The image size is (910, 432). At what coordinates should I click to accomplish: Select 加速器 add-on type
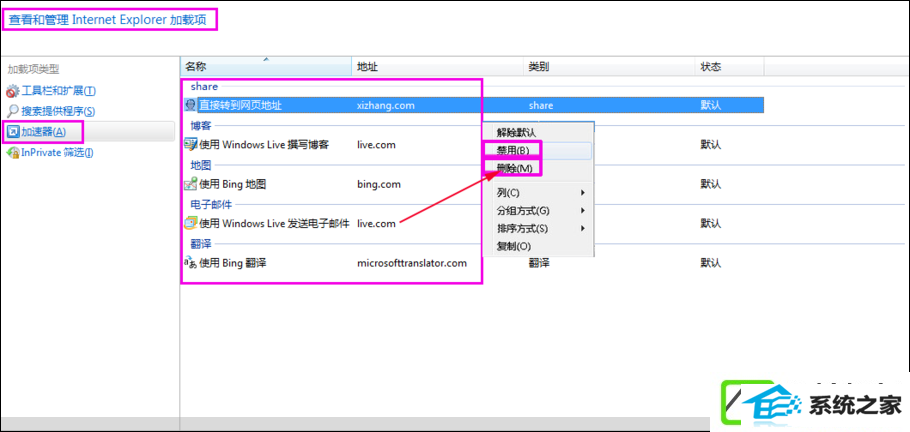44,132
